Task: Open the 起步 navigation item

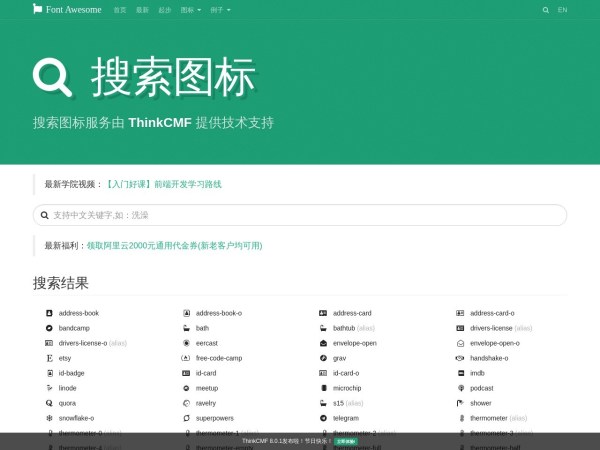Action: [165, 10]
